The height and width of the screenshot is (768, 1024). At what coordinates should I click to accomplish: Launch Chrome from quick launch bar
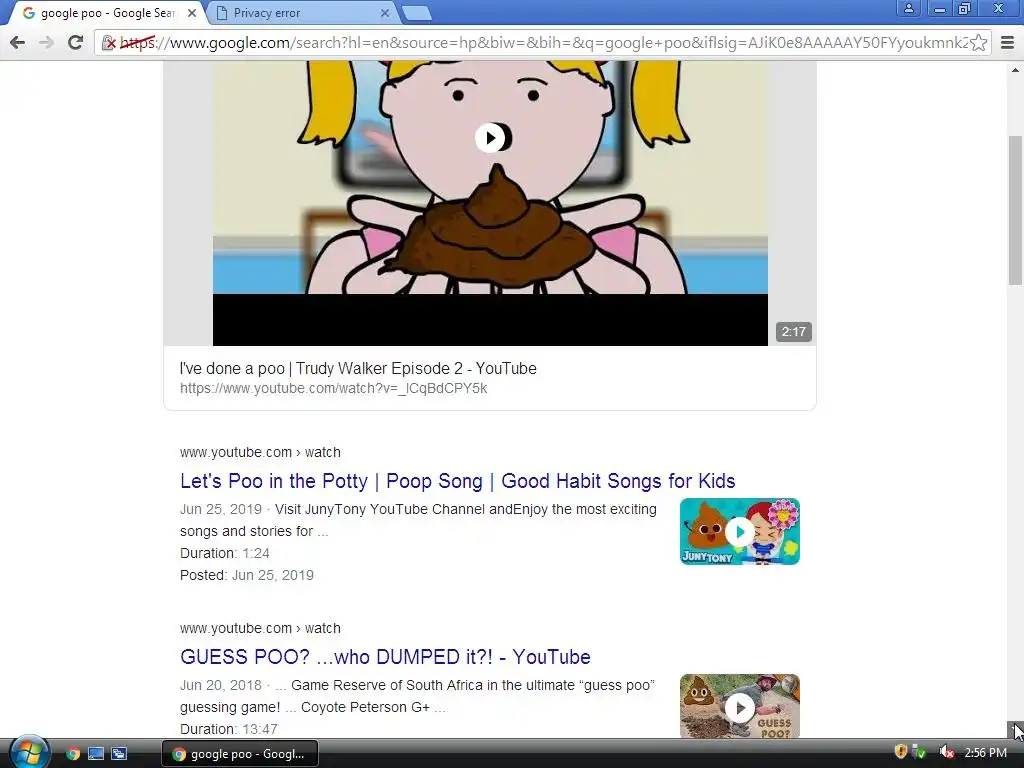click(73, 754)
